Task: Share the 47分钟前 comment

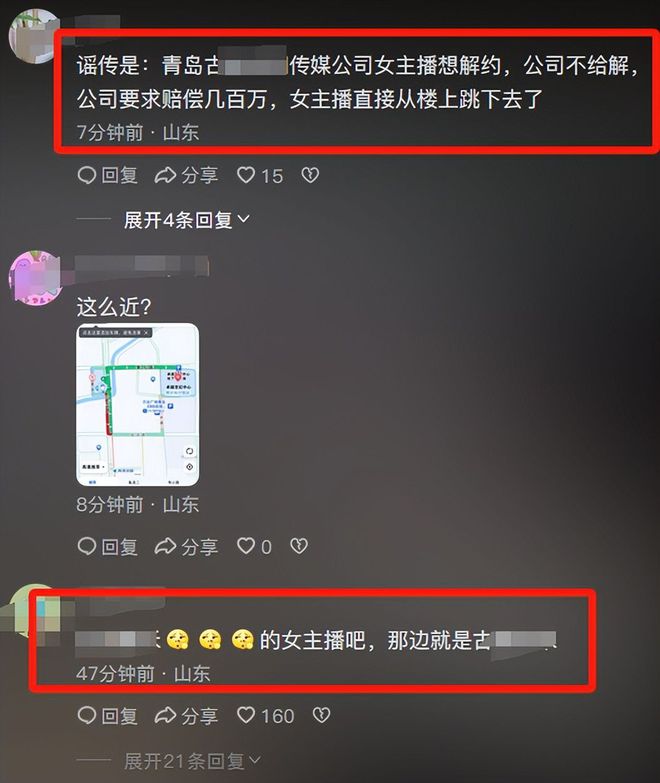Action: point(186,716)
